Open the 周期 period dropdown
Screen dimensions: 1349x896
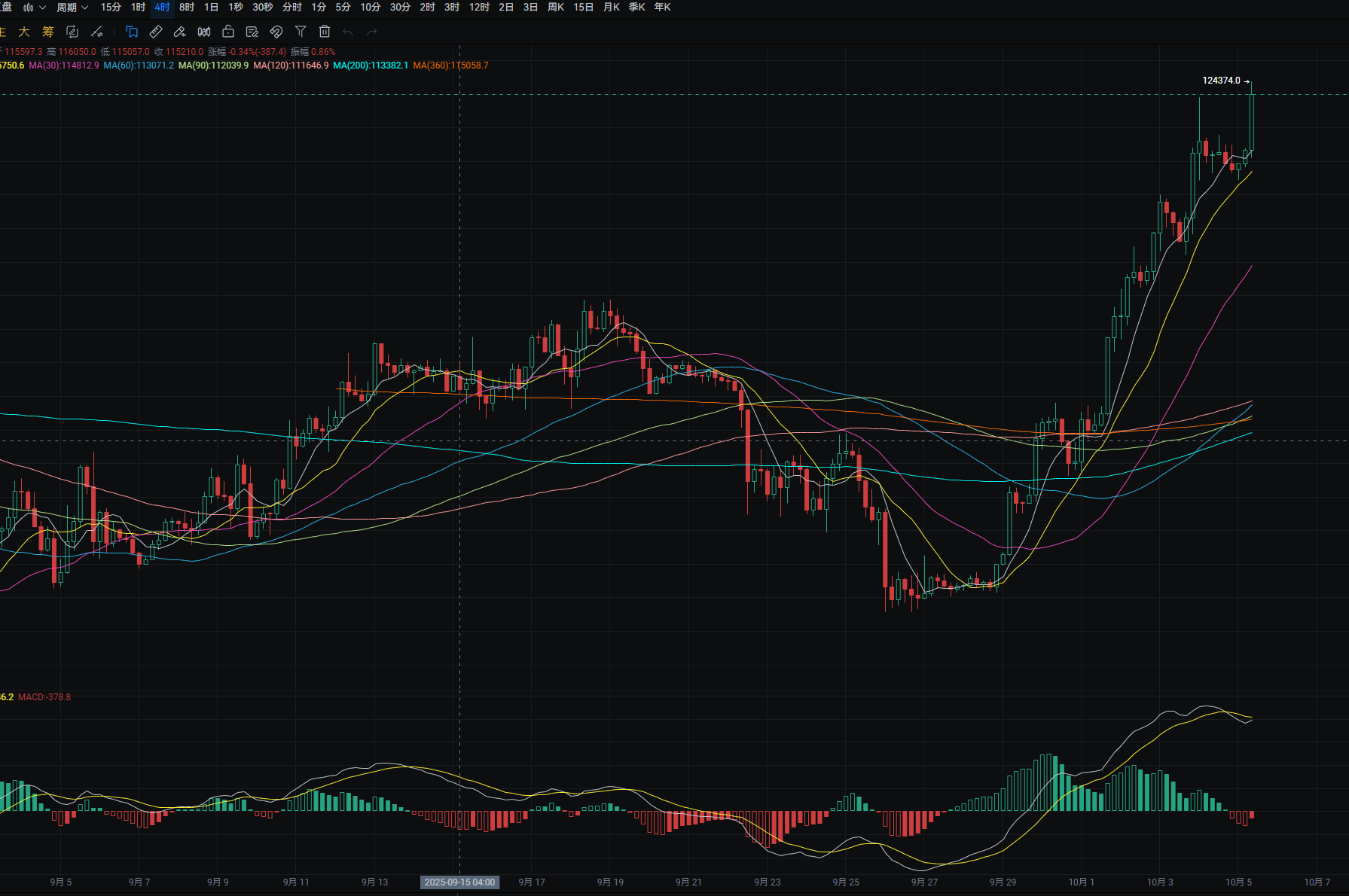[72, 8]
